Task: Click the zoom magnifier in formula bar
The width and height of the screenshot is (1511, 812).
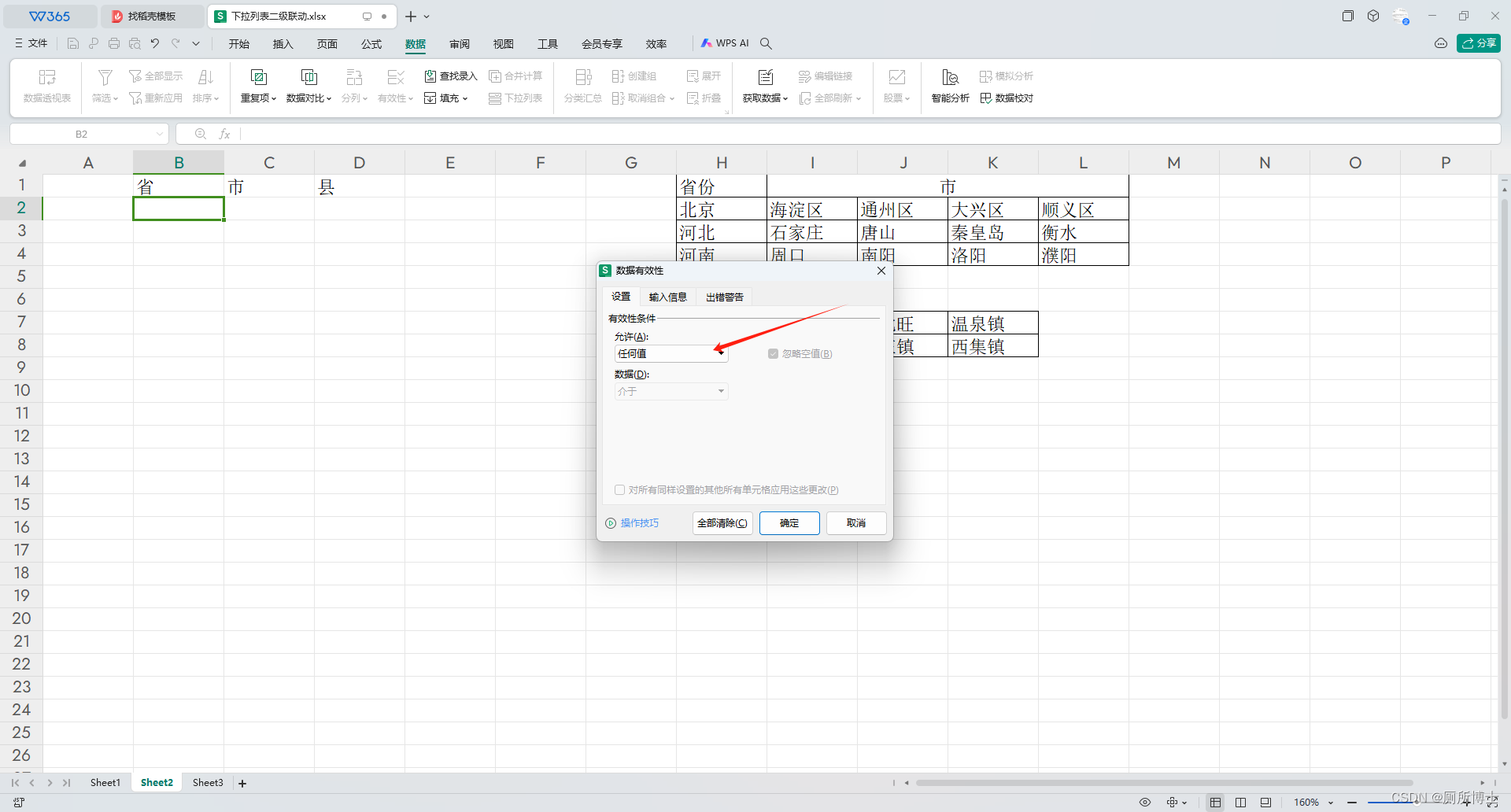Action: pos(201,134)
